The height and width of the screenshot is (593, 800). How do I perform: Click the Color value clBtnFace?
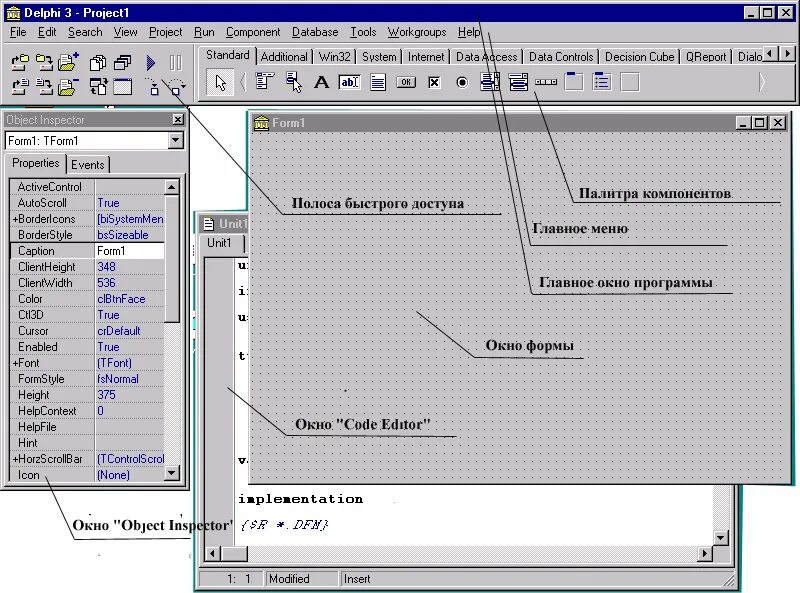tap(129, 299)
